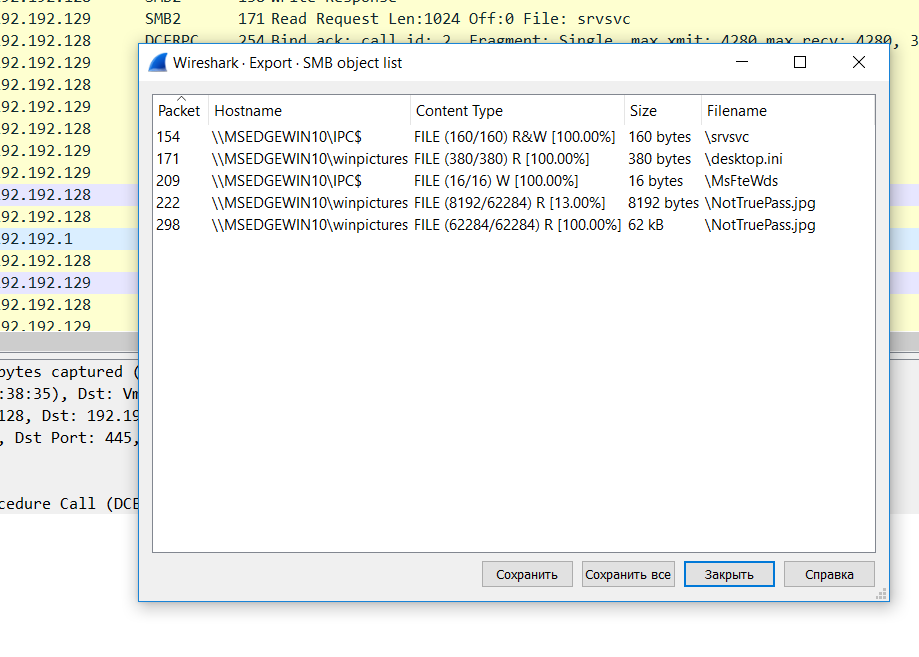Minimize the SMB object list dialog
This screenshot has height=657, width=919.
[742, 62]
